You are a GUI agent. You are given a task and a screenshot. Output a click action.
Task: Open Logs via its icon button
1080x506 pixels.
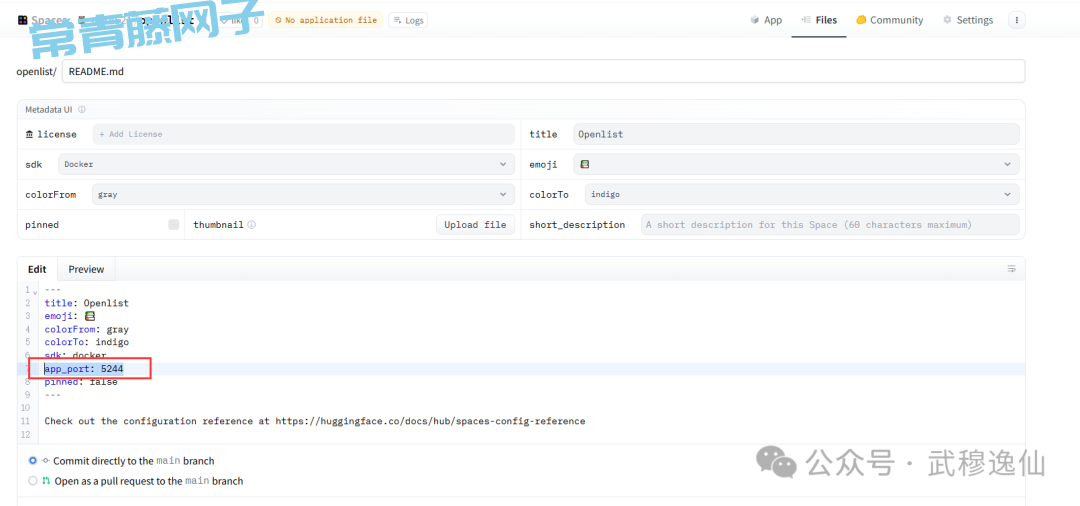click(407, 20)
